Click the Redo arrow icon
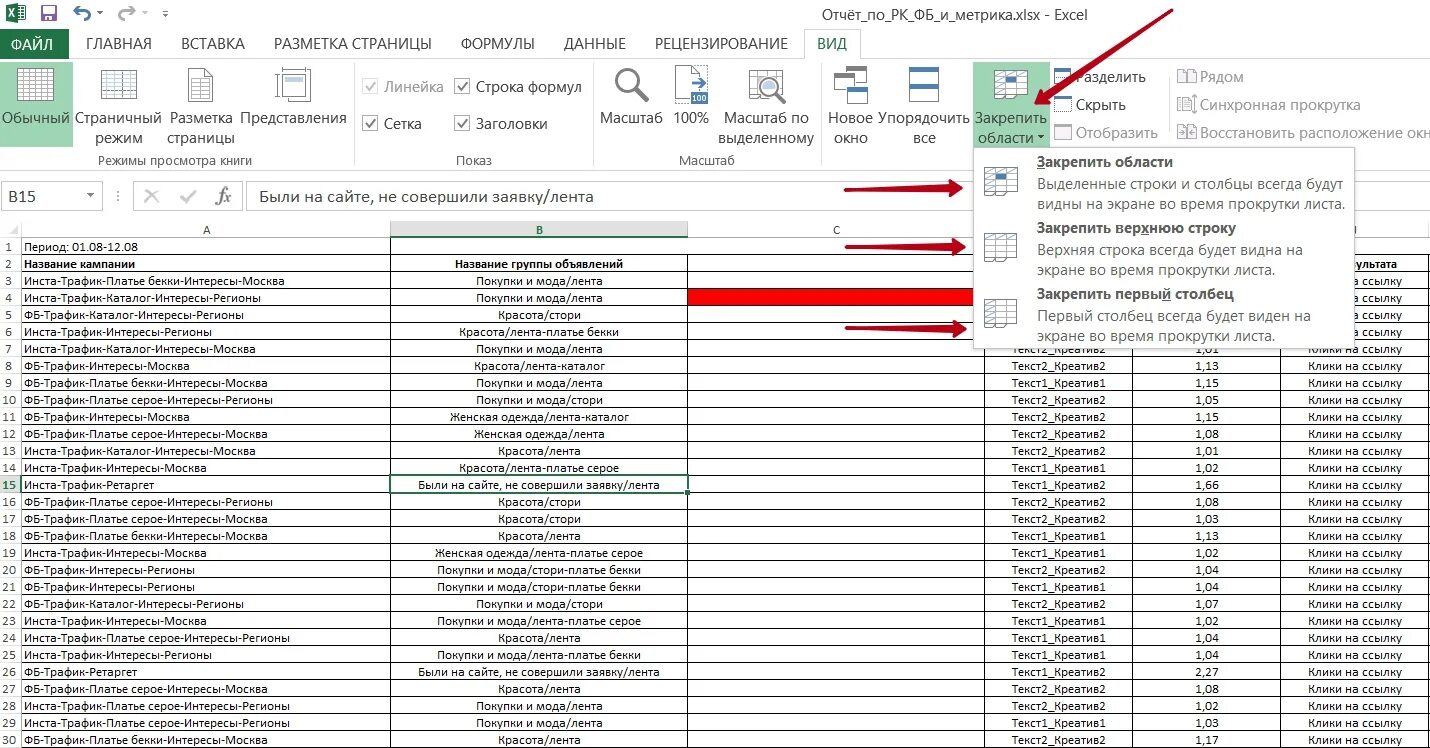Viewport: 1430px width, 748px height. click(125, 14)
